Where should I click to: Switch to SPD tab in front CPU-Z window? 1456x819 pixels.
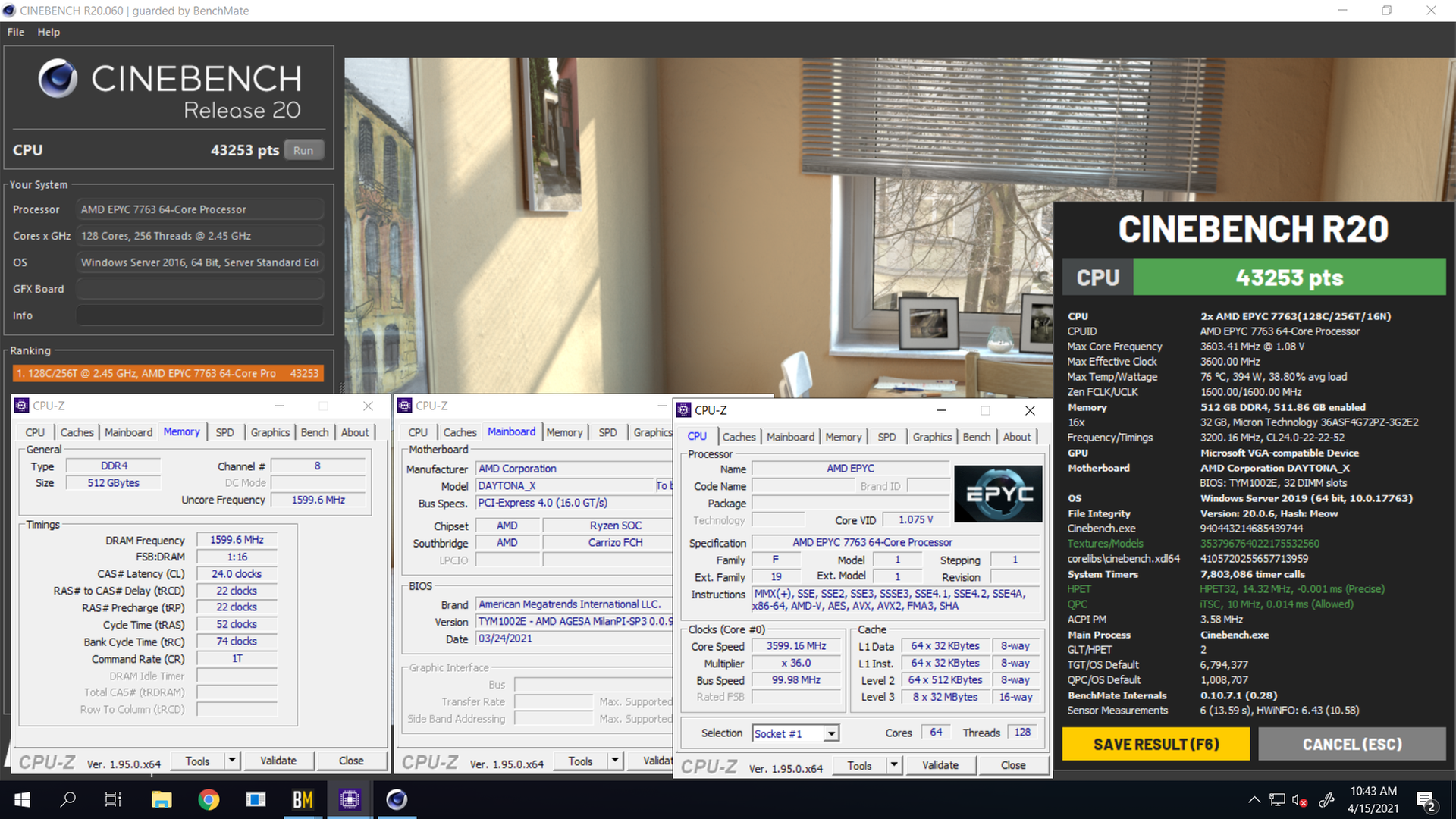tap(886, 437)
